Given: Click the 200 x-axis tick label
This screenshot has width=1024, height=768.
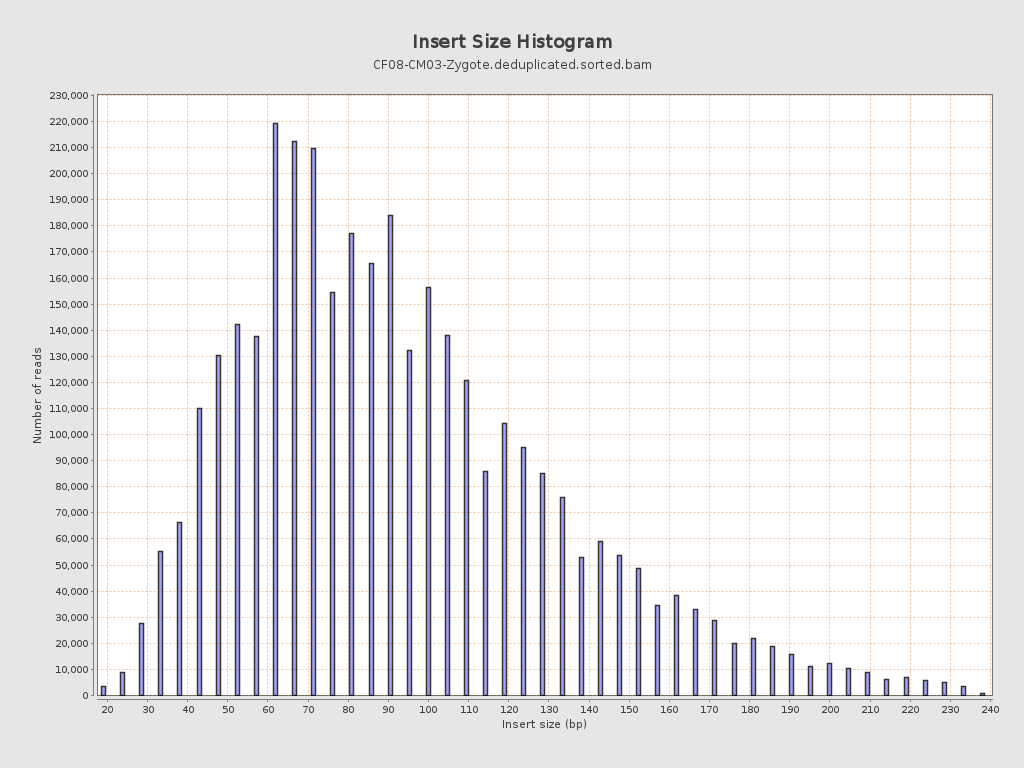Looking at the screenshot, I should coord(830,709).
